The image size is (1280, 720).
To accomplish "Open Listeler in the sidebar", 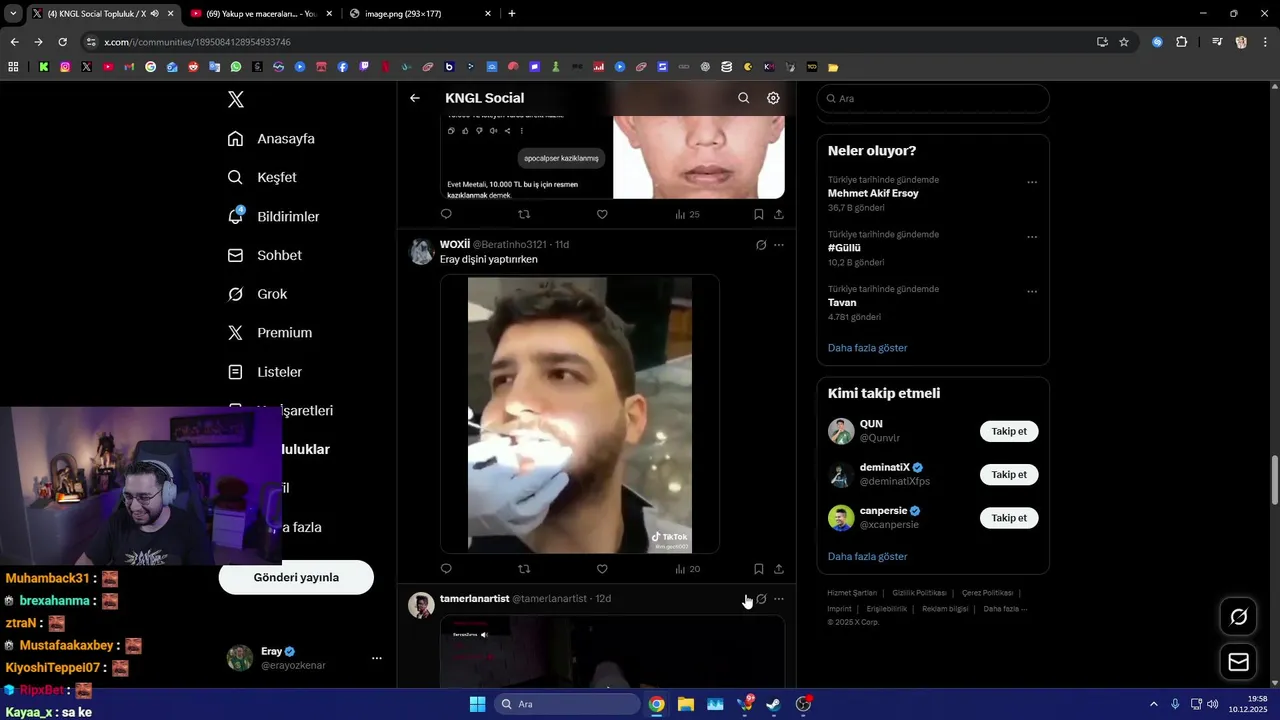I will [x=264, y=372].
